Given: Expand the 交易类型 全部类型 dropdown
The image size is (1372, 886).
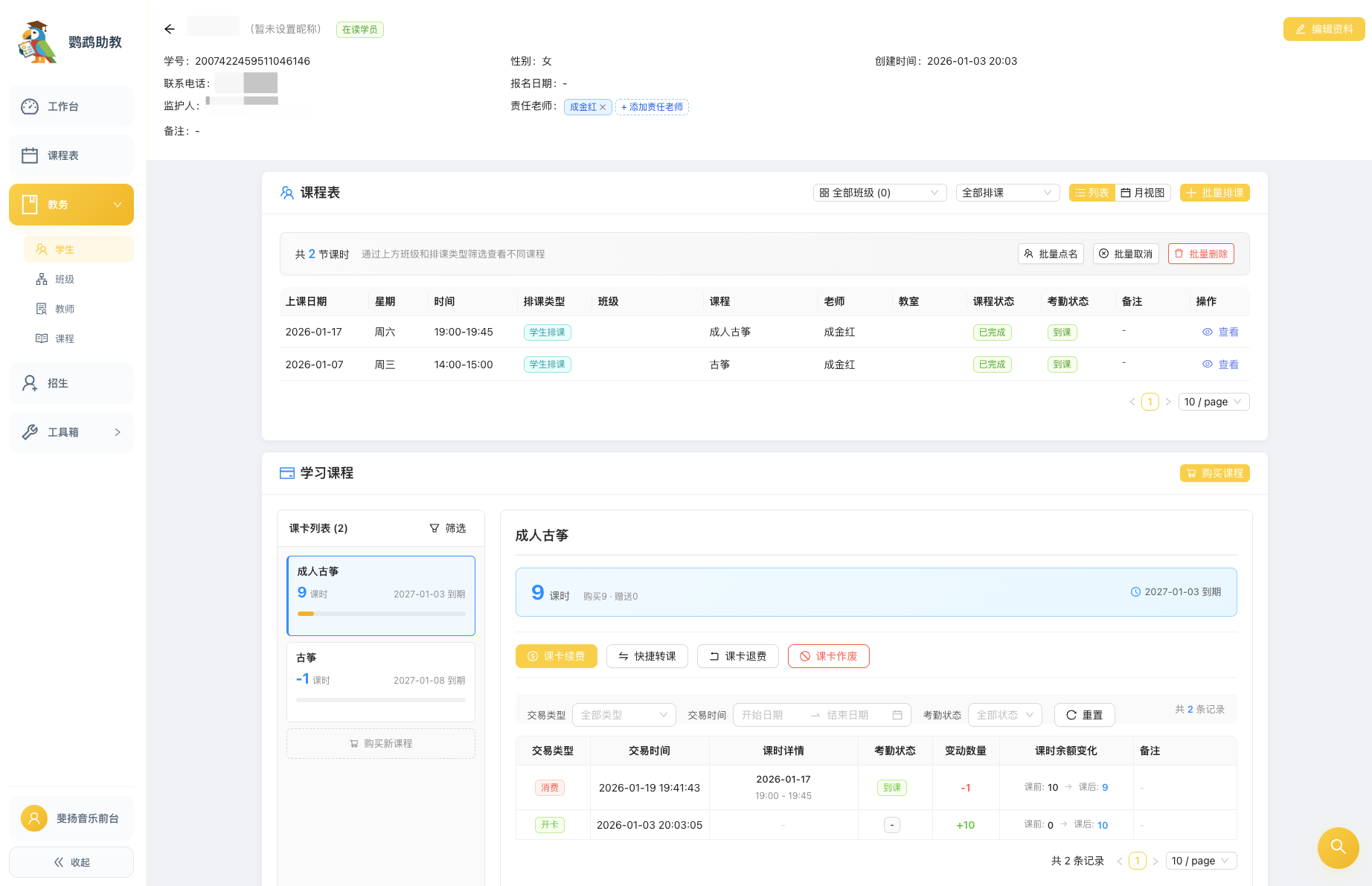Looking at the screenshot, I should 624,715.
